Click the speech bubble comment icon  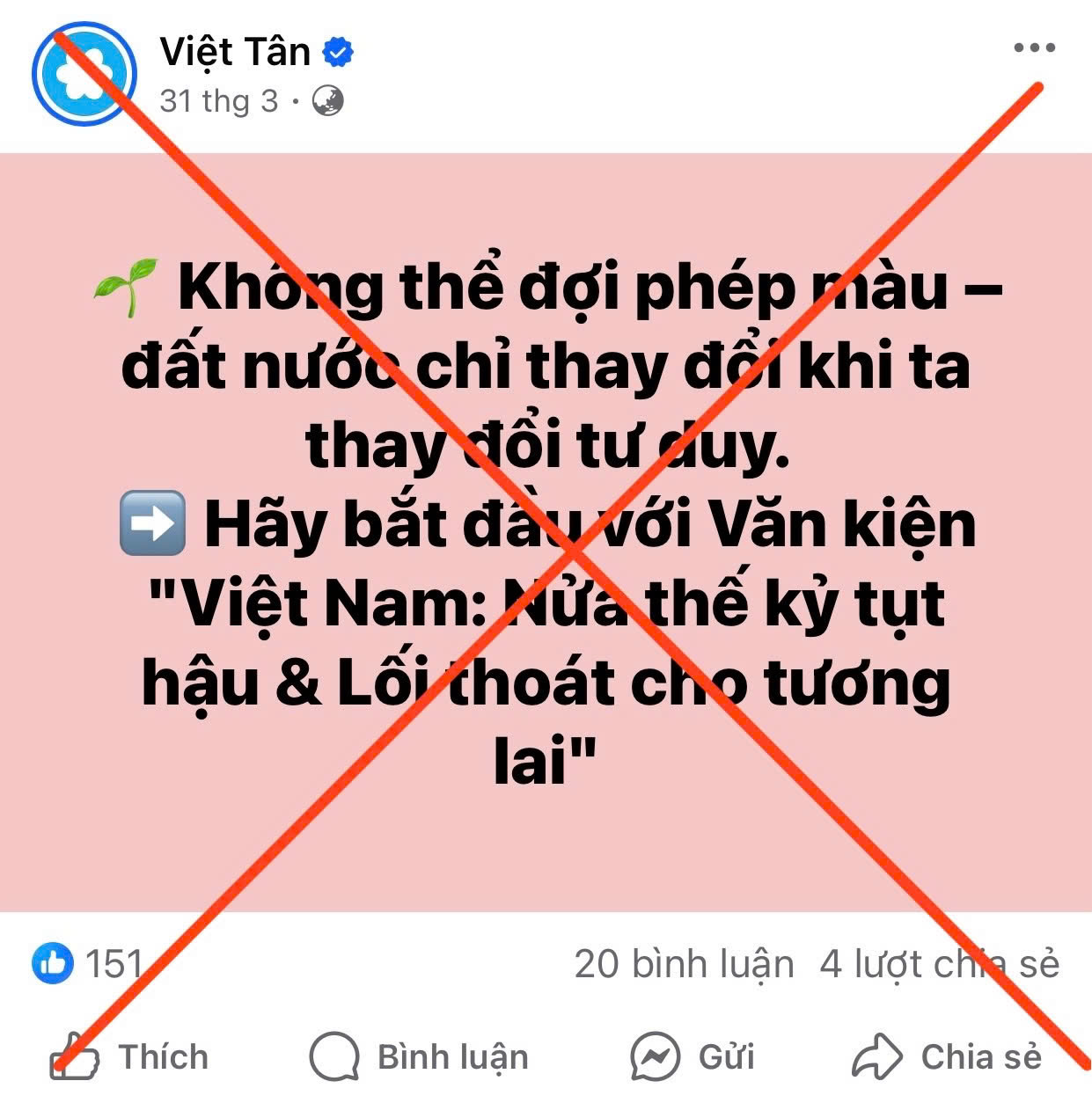(x=334, y=1056)
